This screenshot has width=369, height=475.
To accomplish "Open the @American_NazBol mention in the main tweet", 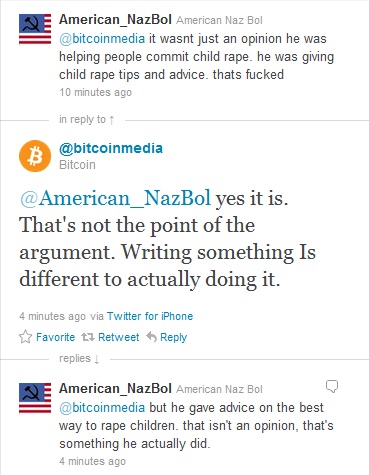I will pyautogui.click(x=115, y=198).
